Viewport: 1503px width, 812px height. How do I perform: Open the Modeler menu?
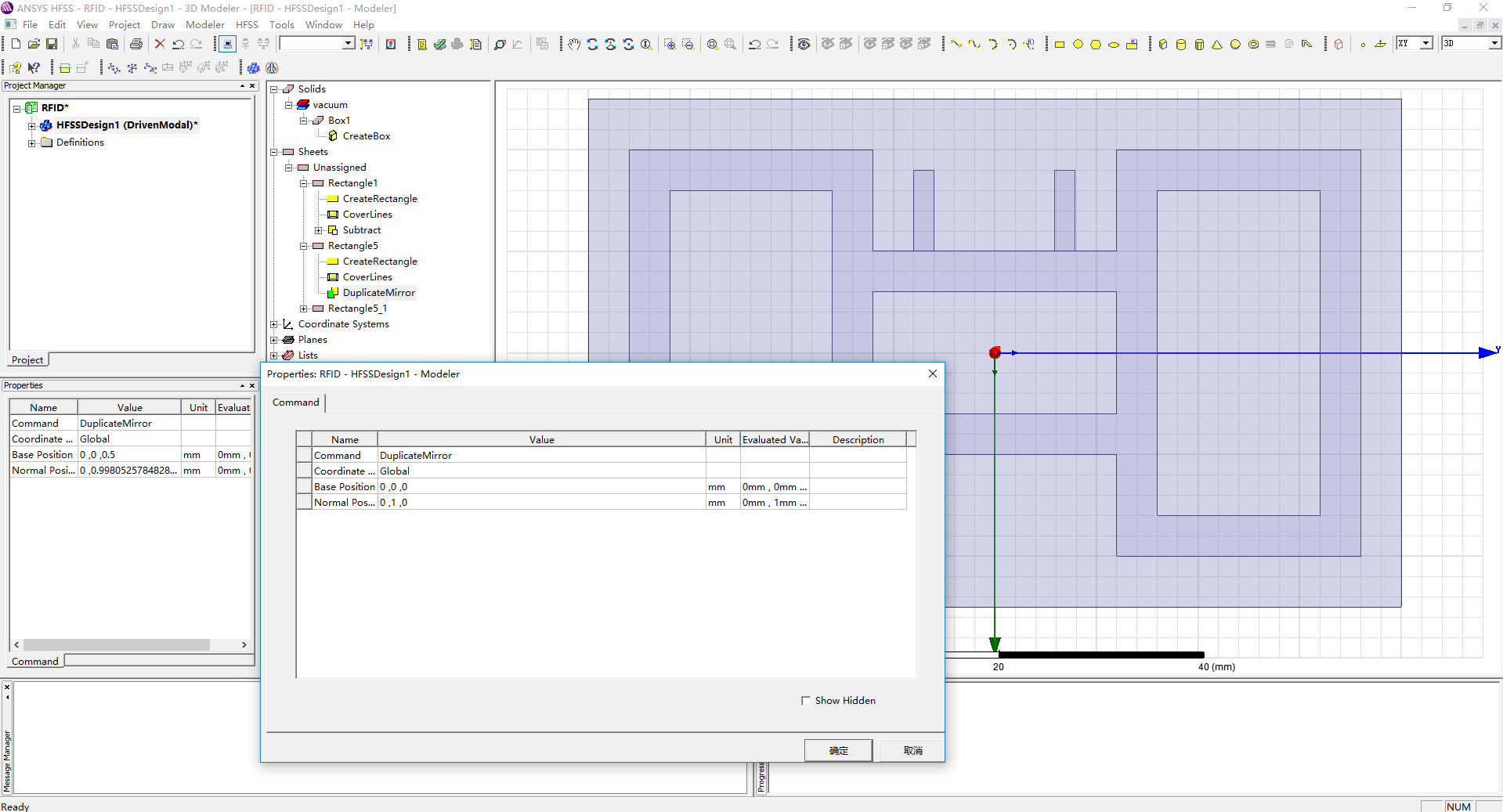click(204, 25)
